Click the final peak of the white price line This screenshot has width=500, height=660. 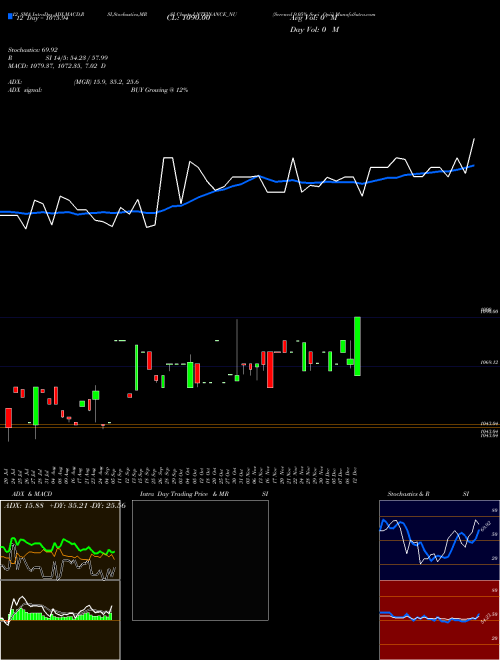(x=474, y=139)
